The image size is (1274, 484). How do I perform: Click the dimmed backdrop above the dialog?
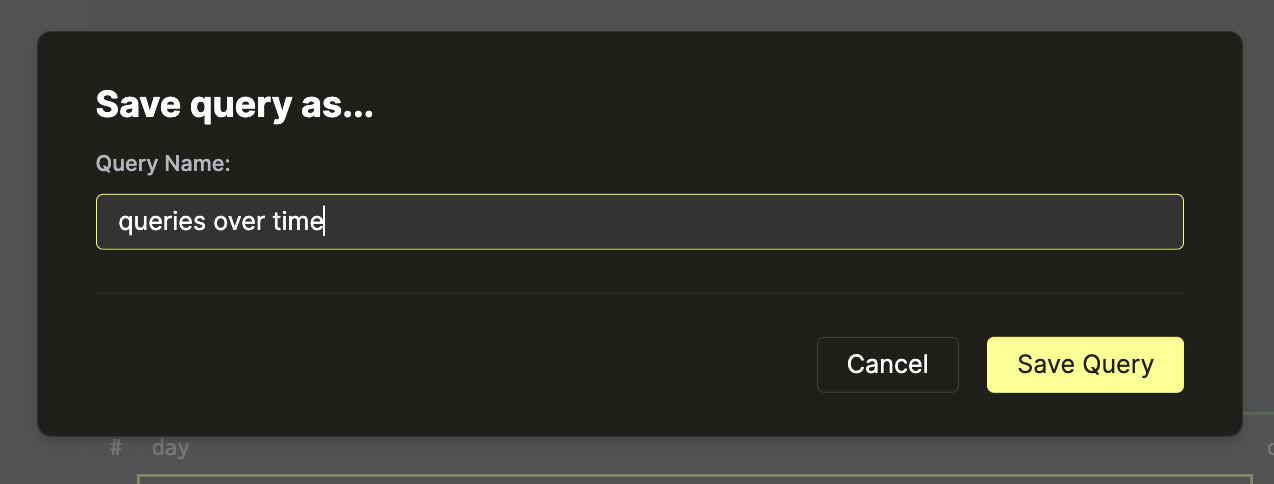click(640, 14)
